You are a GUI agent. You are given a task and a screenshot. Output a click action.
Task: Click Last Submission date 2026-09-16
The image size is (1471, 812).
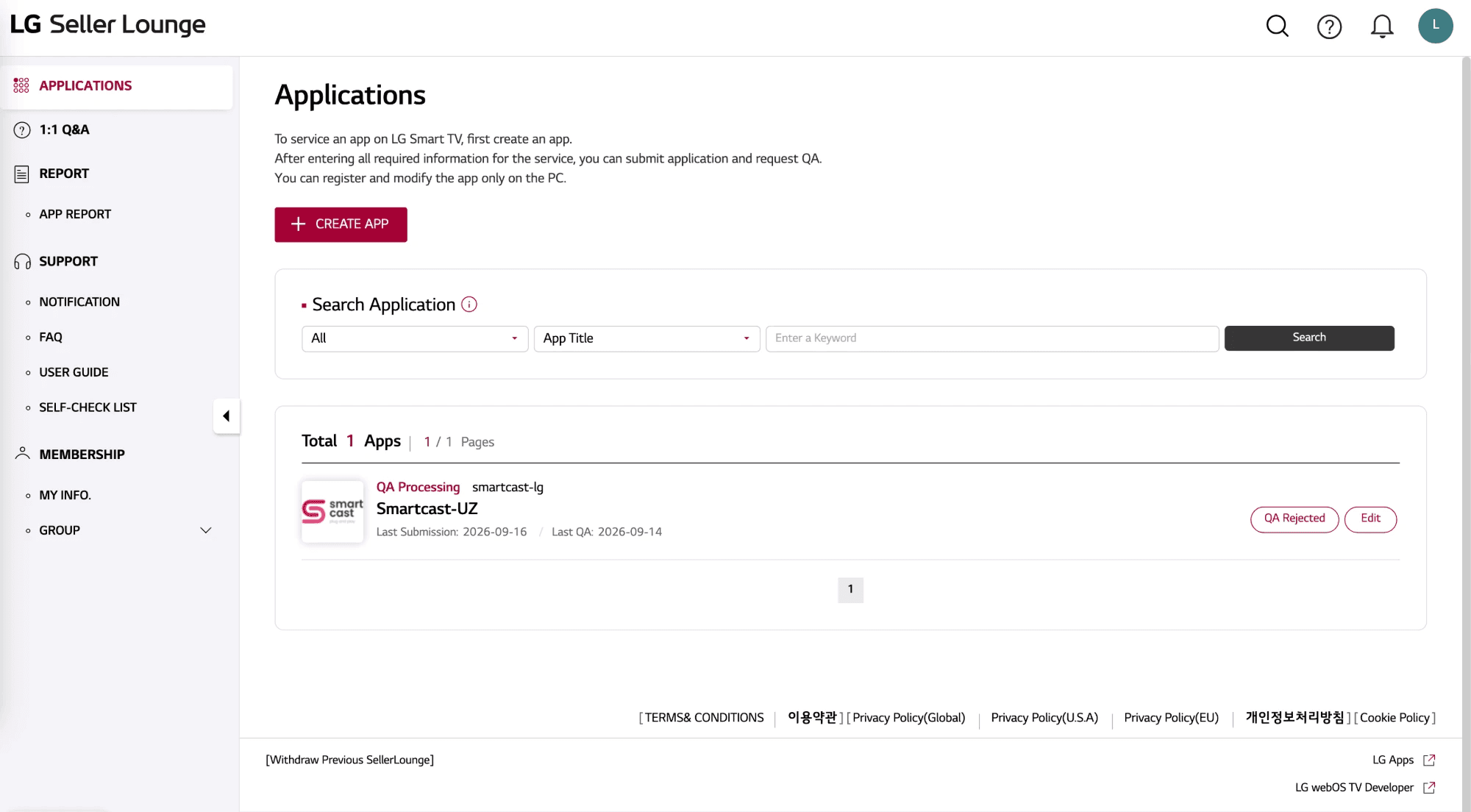[494, 532]
